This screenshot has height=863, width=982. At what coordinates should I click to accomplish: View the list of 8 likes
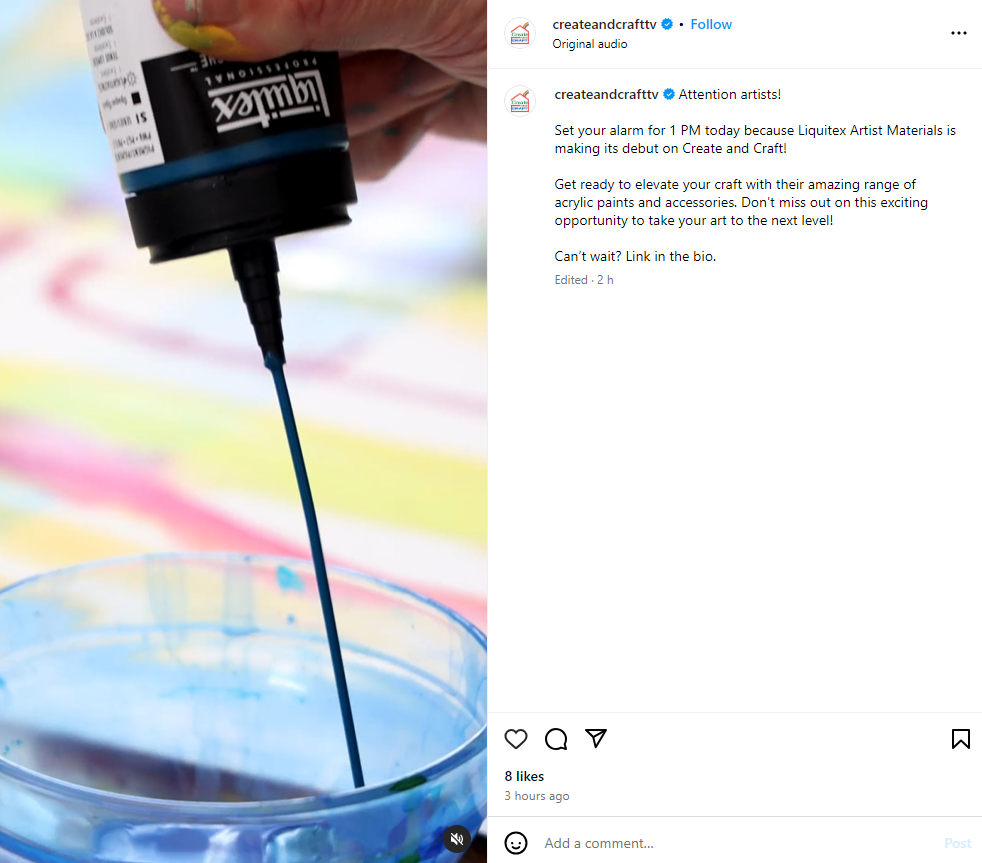pos(524,776)
